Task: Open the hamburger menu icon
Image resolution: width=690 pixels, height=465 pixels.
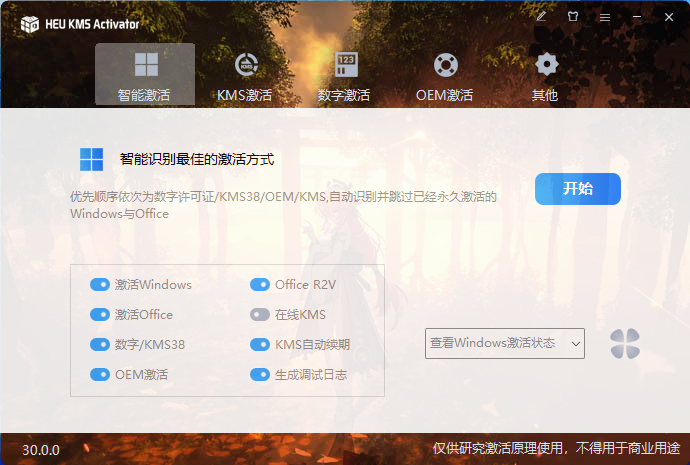Action: coord(604,17)
